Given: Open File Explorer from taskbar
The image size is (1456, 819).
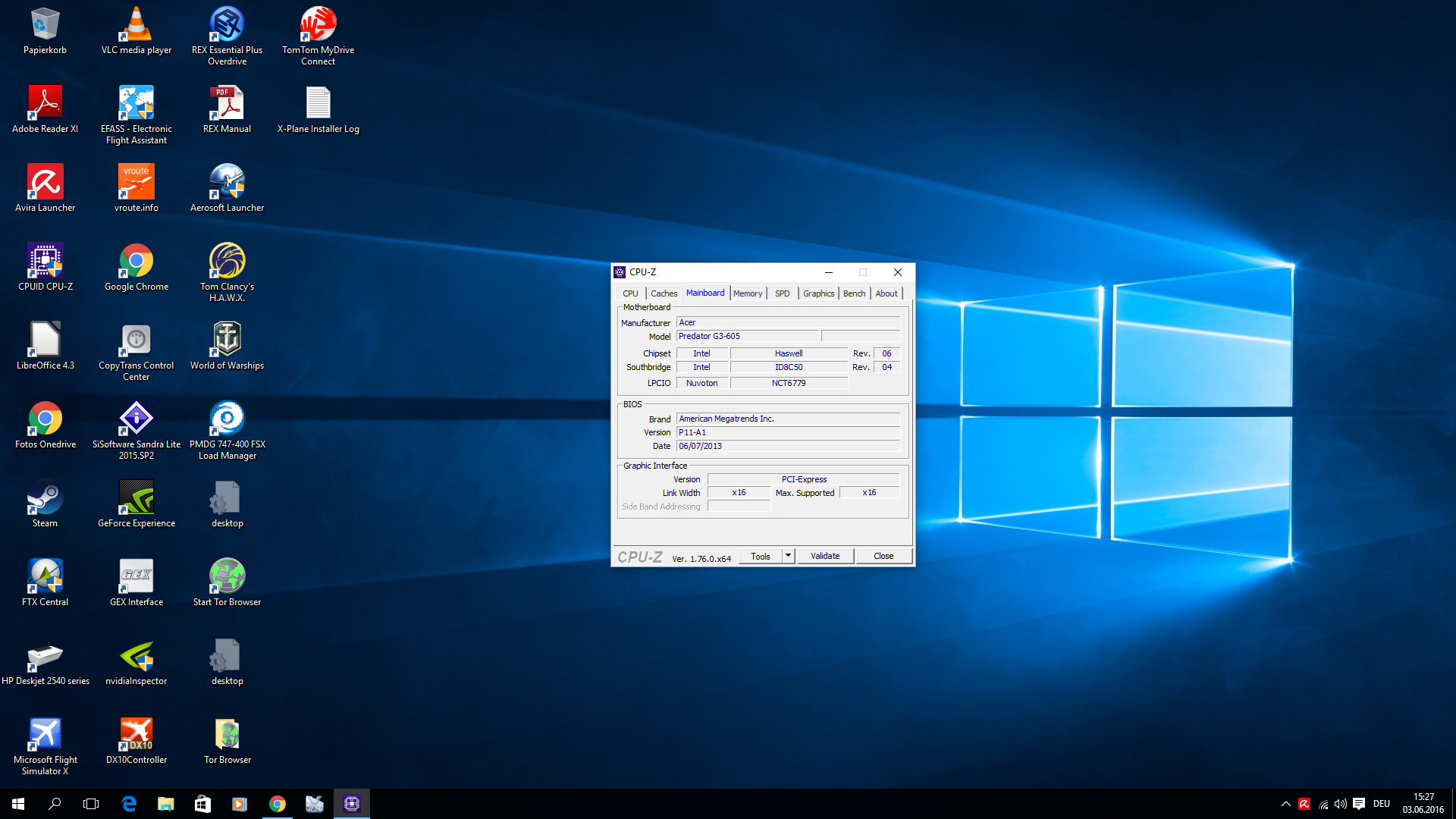Looking at the screenshot, I should click(x=165, y=804).
